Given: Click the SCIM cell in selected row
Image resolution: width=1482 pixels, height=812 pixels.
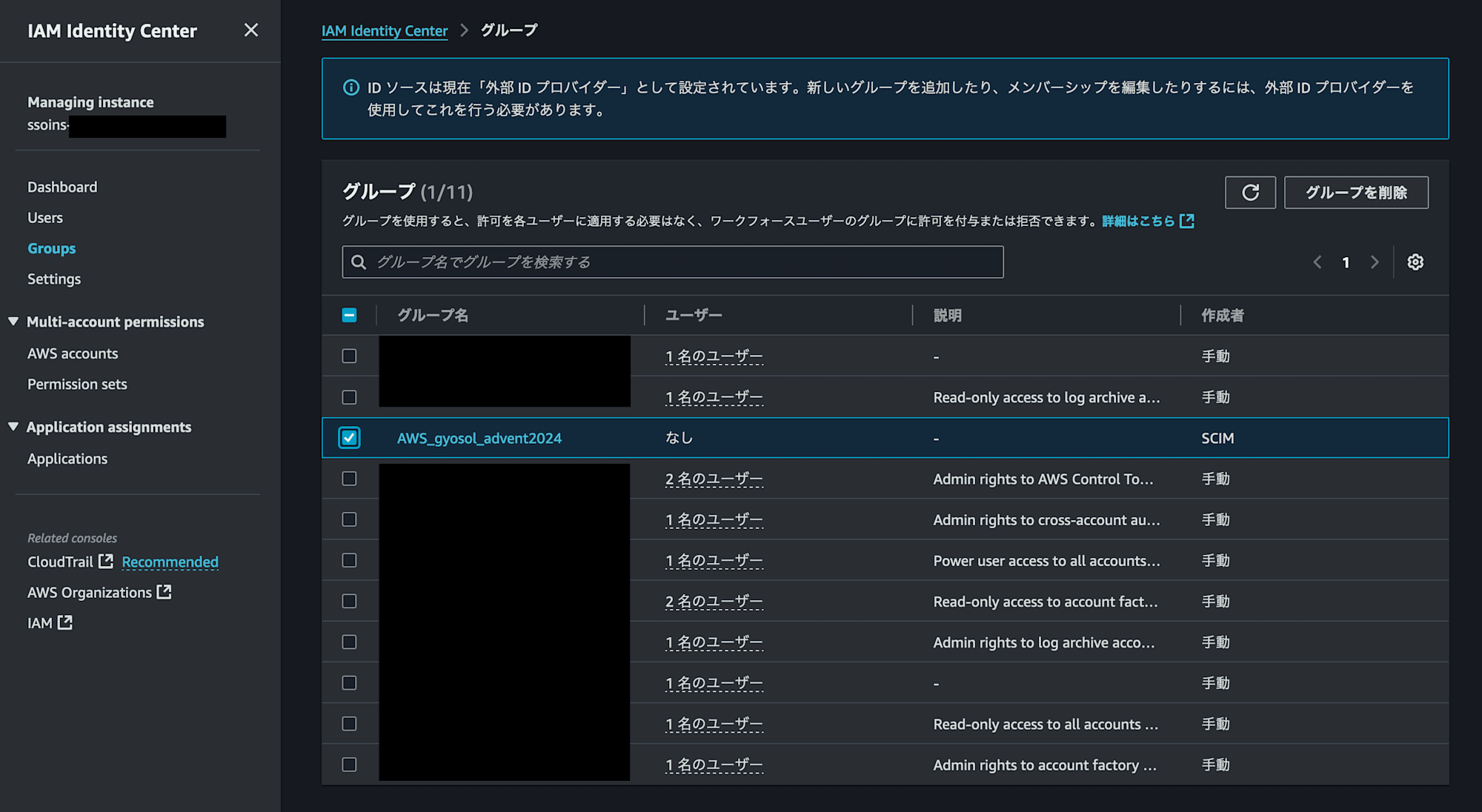Looking at the screenshot, I should tap(1217, 438).
